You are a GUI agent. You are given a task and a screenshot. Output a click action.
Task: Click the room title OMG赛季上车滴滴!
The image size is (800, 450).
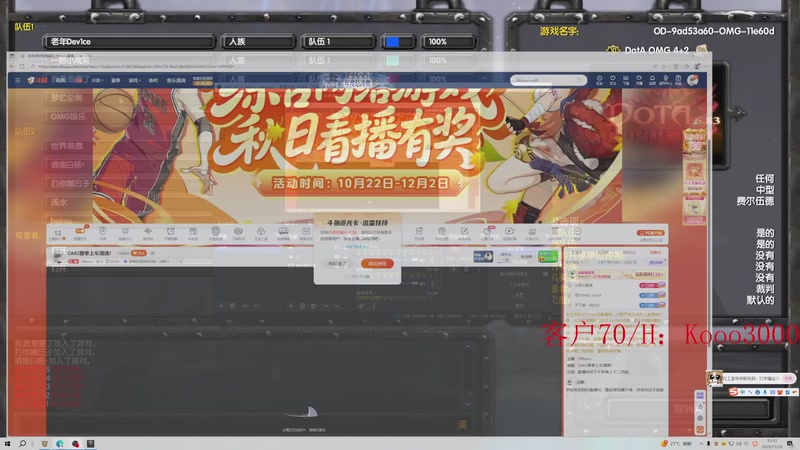click(x=89, y=253)
